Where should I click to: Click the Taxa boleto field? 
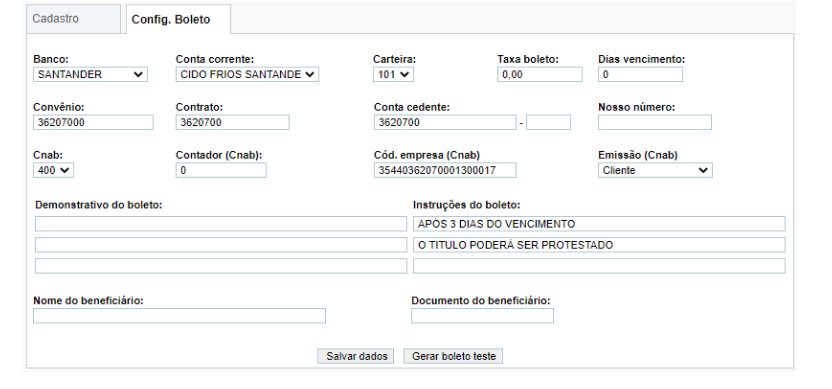[540, 75]
